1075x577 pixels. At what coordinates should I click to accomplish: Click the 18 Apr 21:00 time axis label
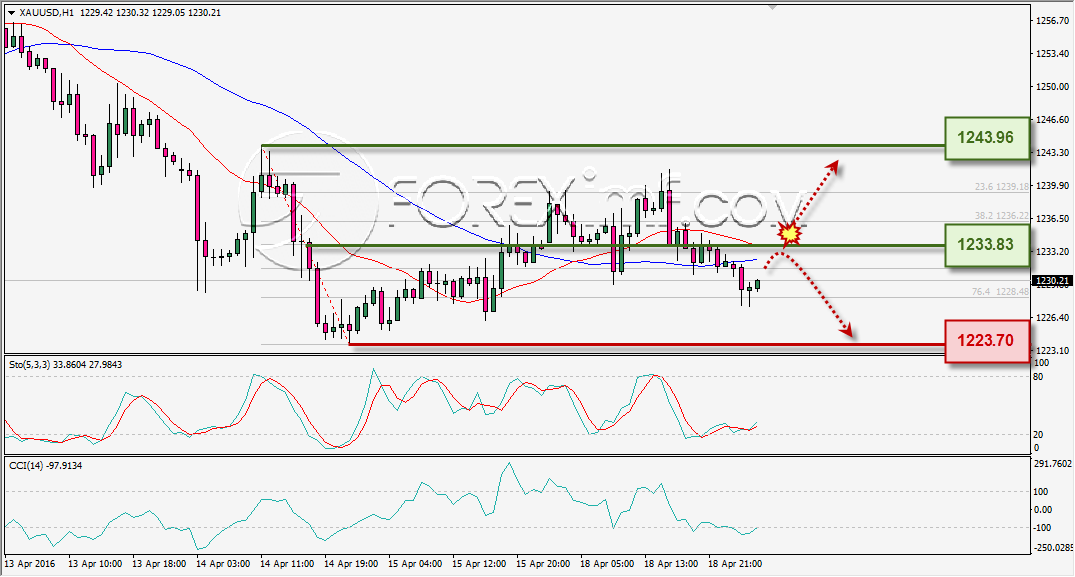[x=734, y=564]
